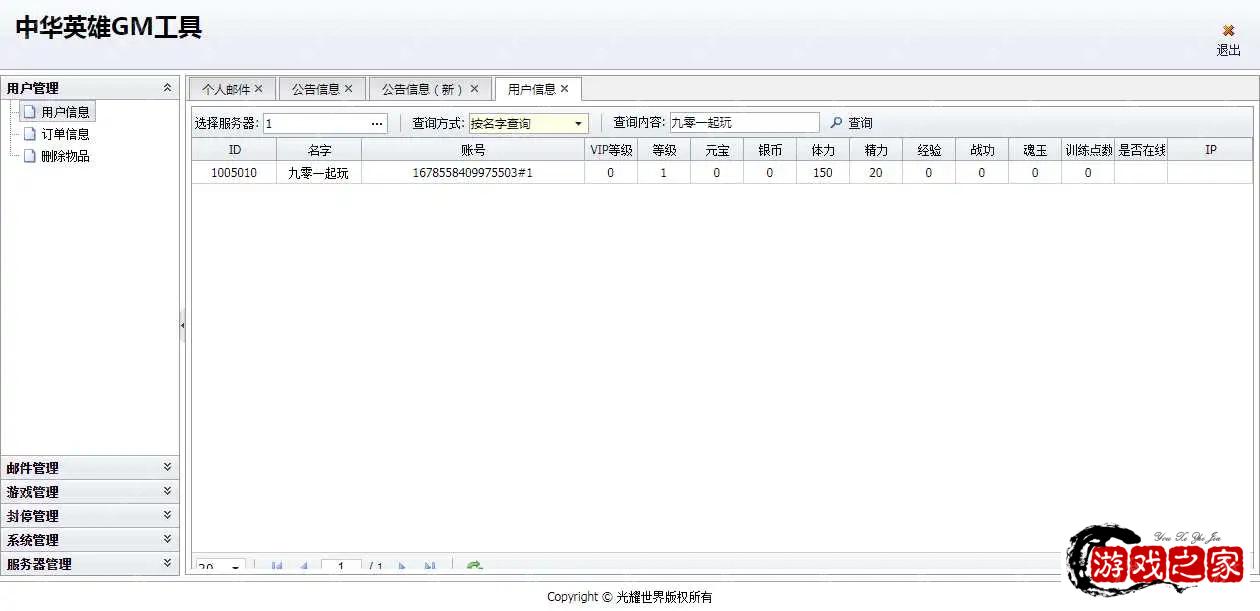Screen dimensions: 1260x611
Task: Select 删除物品 in the left tree
Action: (x=65, y=156)
